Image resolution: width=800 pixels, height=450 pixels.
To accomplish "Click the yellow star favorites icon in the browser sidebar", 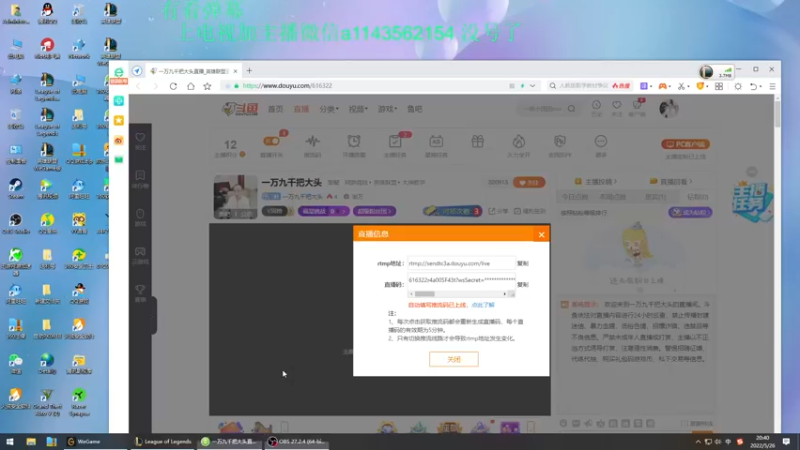I will (119, 120).
